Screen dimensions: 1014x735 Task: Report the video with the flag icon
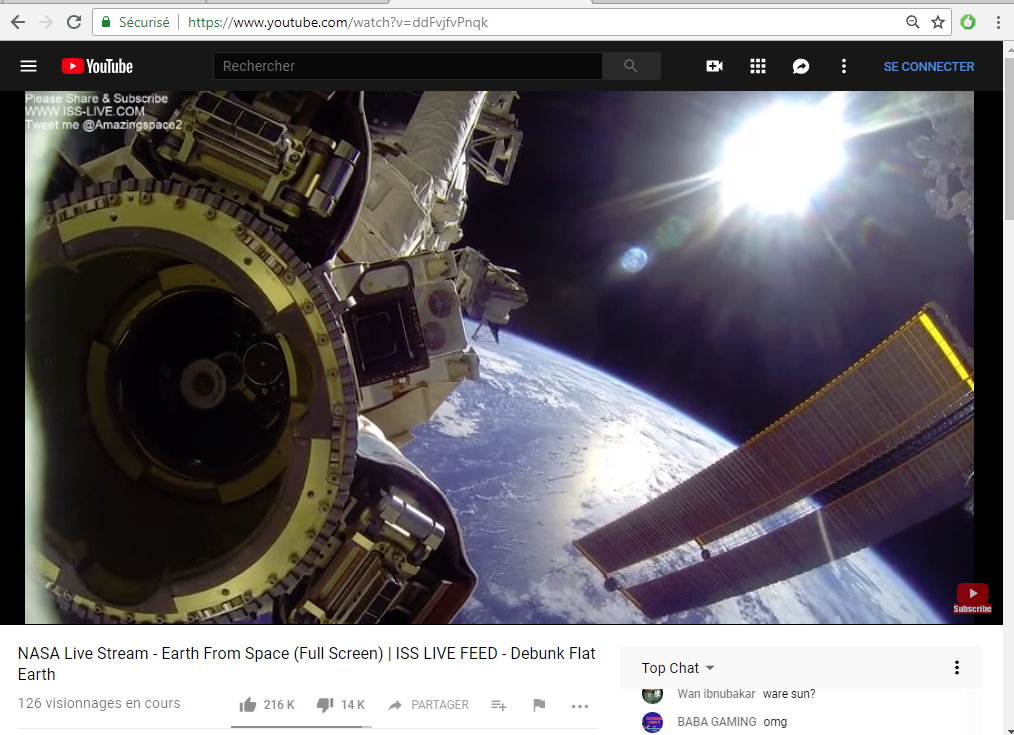coord(539,705)
